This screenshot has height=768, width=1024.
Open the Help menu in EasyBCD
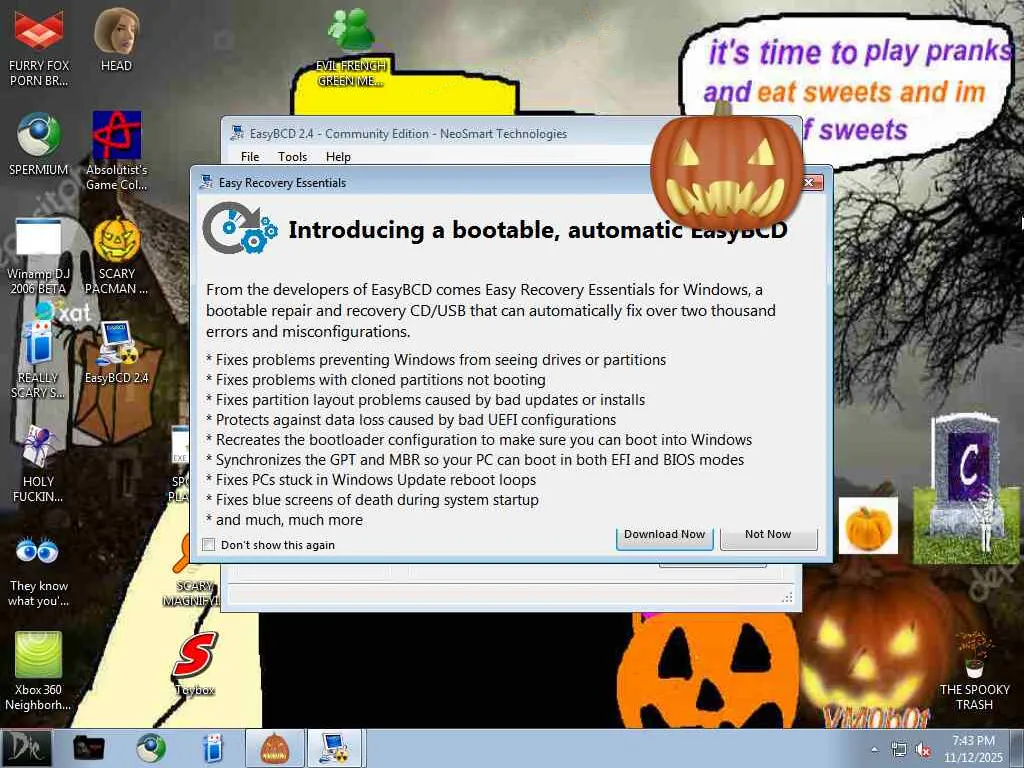pos(338,157)
